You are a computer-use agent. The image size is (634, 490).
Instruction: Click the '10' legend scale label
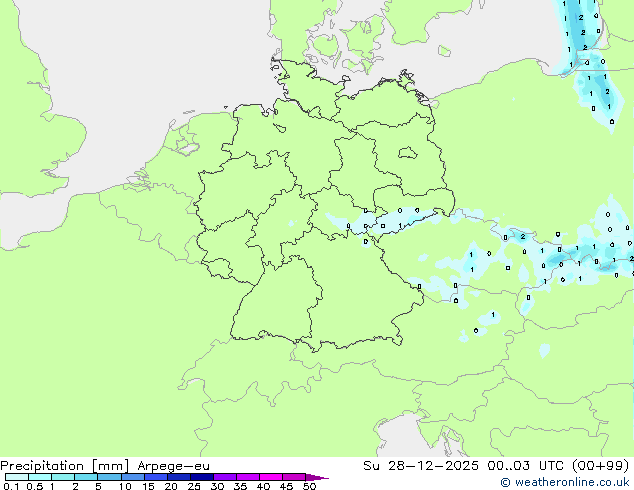click(x=125, y=486)
